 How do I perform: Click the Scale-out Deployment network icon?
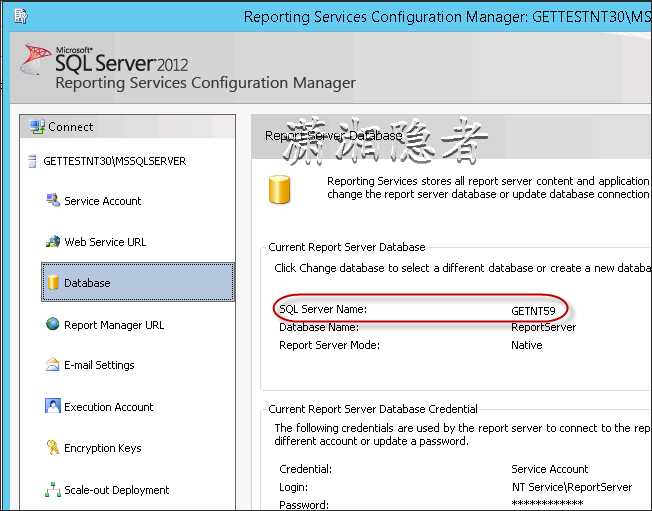[x=53, y=490]
